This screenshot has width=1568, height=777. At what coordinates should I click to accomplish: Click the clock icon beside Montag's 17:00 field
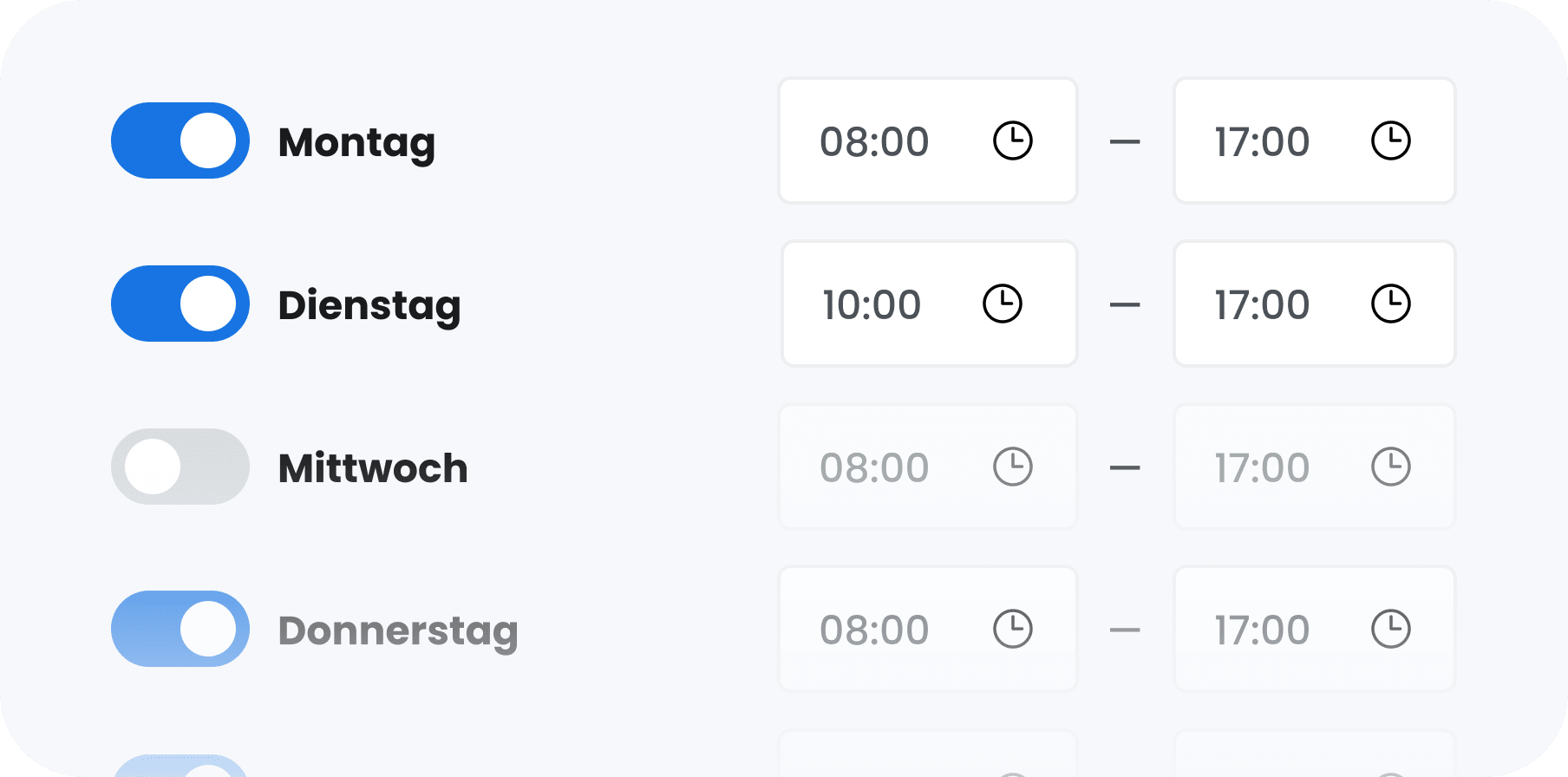[1390, 140]
